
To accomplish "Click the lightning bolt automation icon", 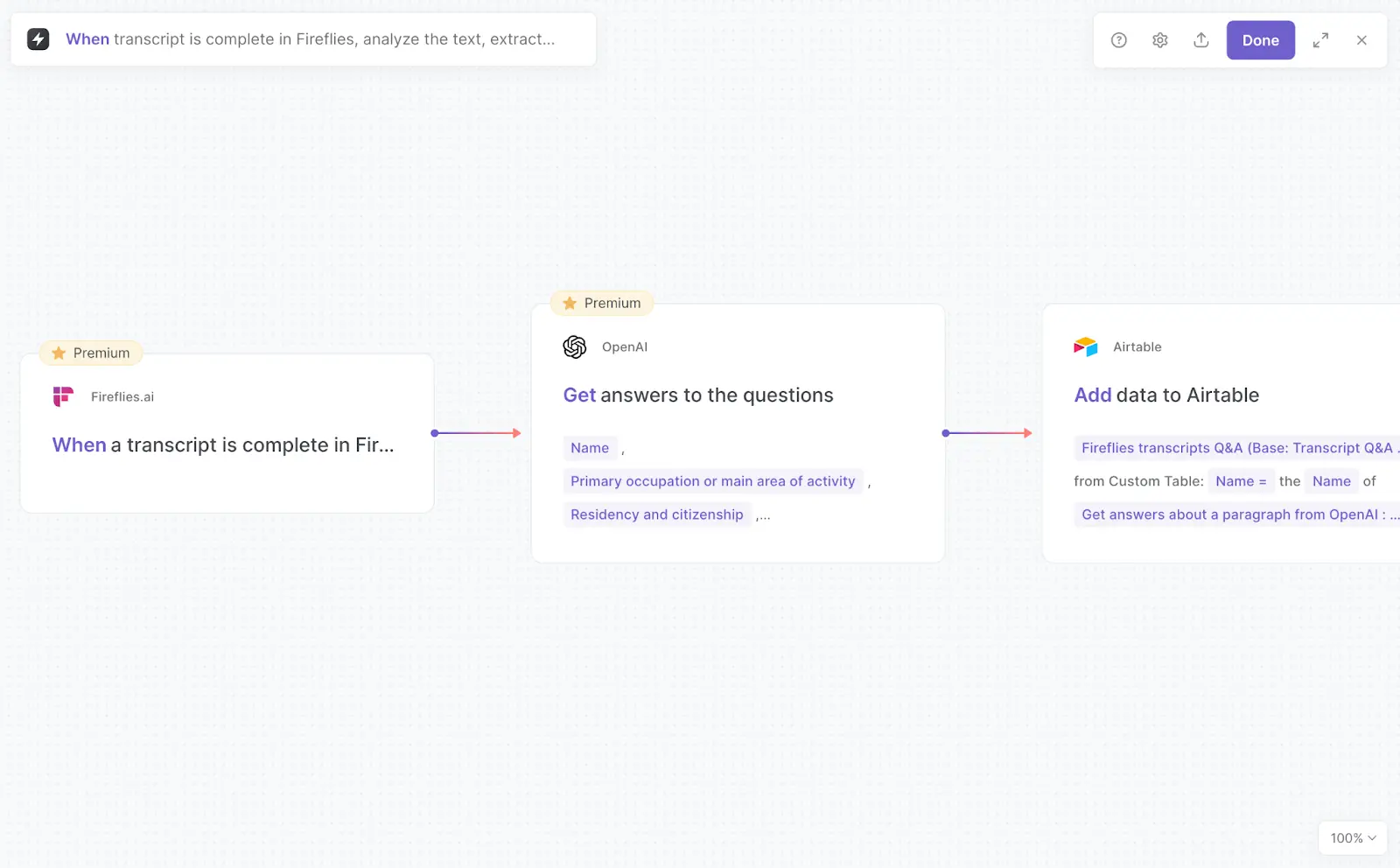I will click(38, 39).
